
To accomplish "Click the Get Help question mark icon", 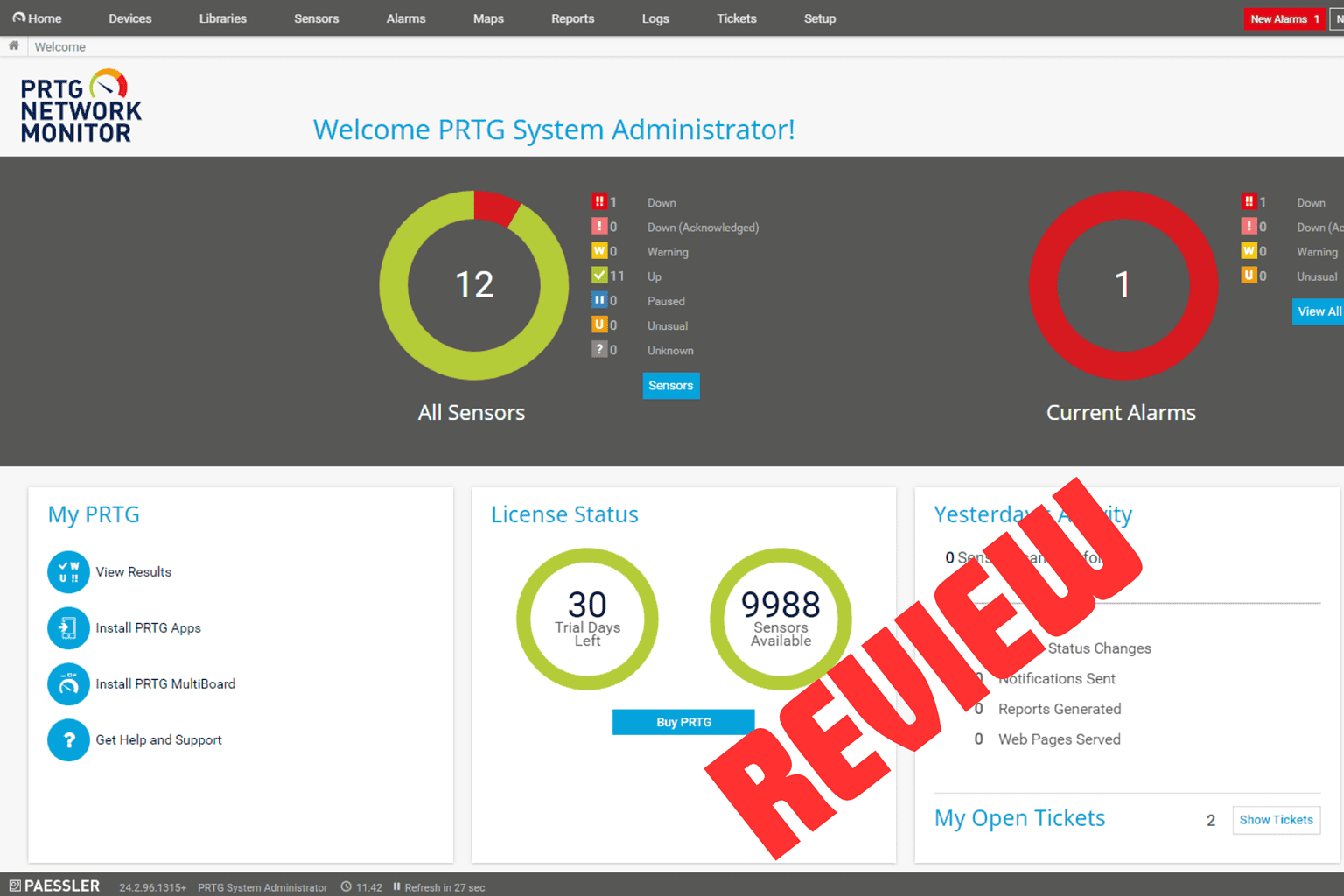I will (68, 740).
